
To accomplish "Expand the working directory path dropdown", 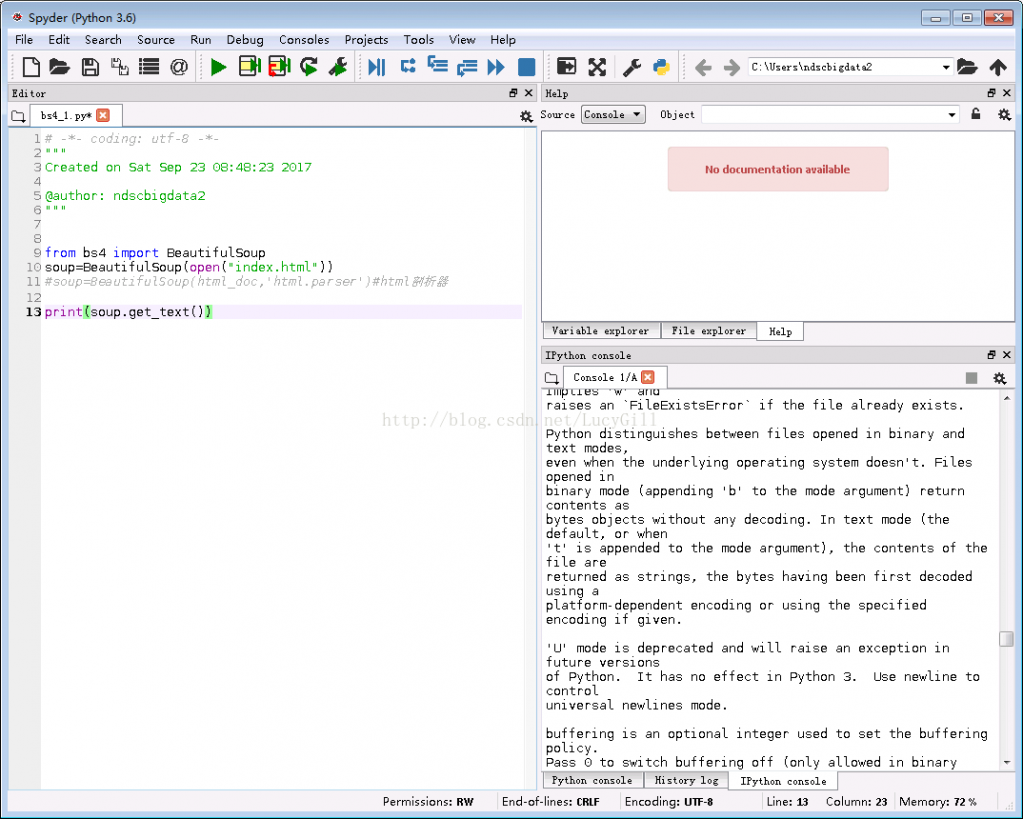I will (x=946, y=67).
